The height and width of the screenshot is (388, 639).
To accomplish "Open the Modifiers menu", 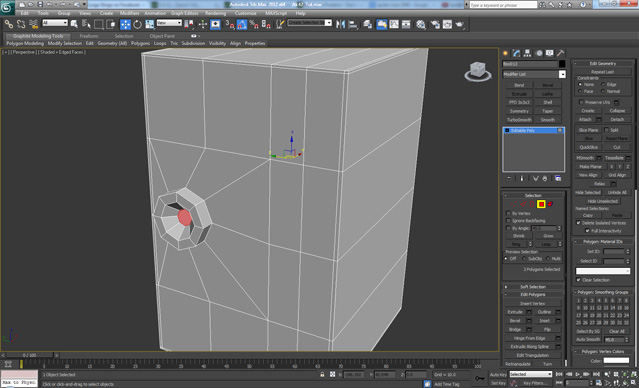I will click(x=130, y=13).
